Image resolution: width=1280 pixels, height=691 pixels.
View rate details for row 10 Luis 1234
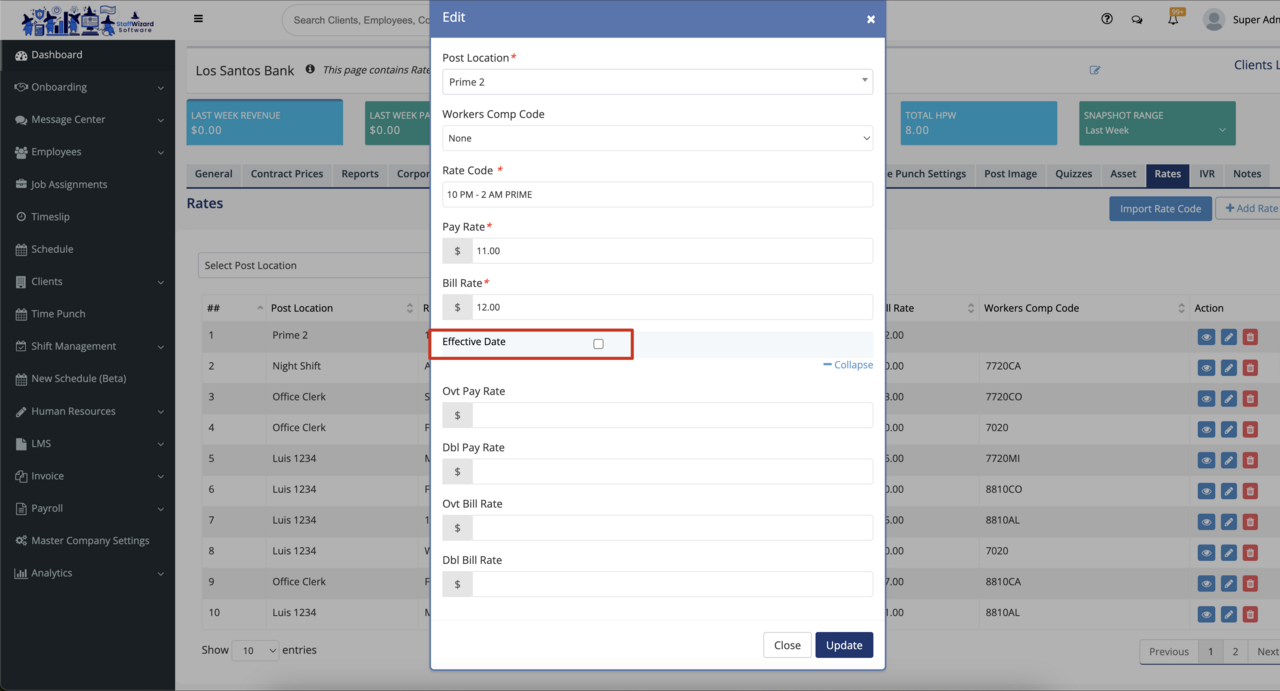(1206, 614)
